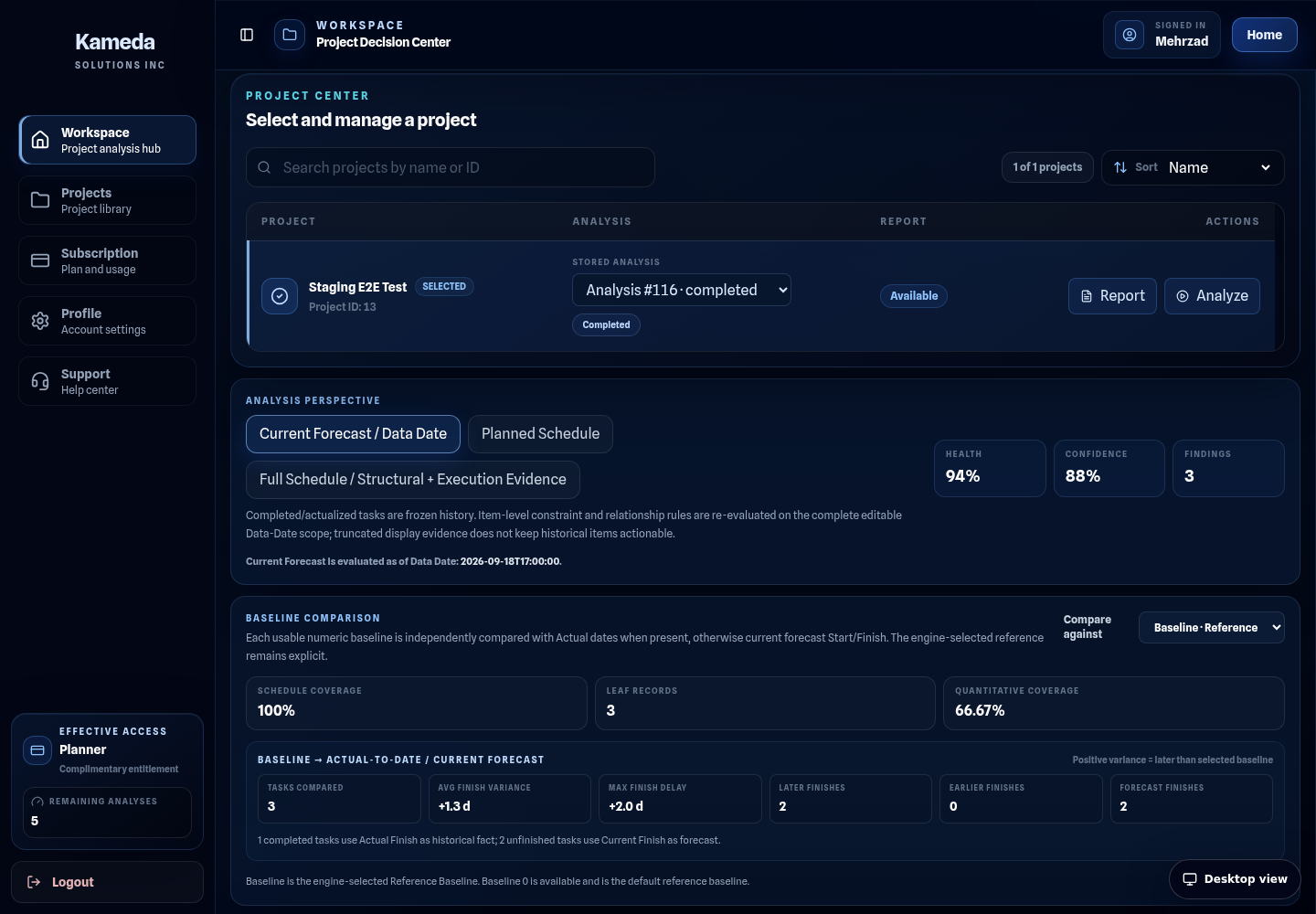Switch to Planned Schedule perspective

(540, 434)
